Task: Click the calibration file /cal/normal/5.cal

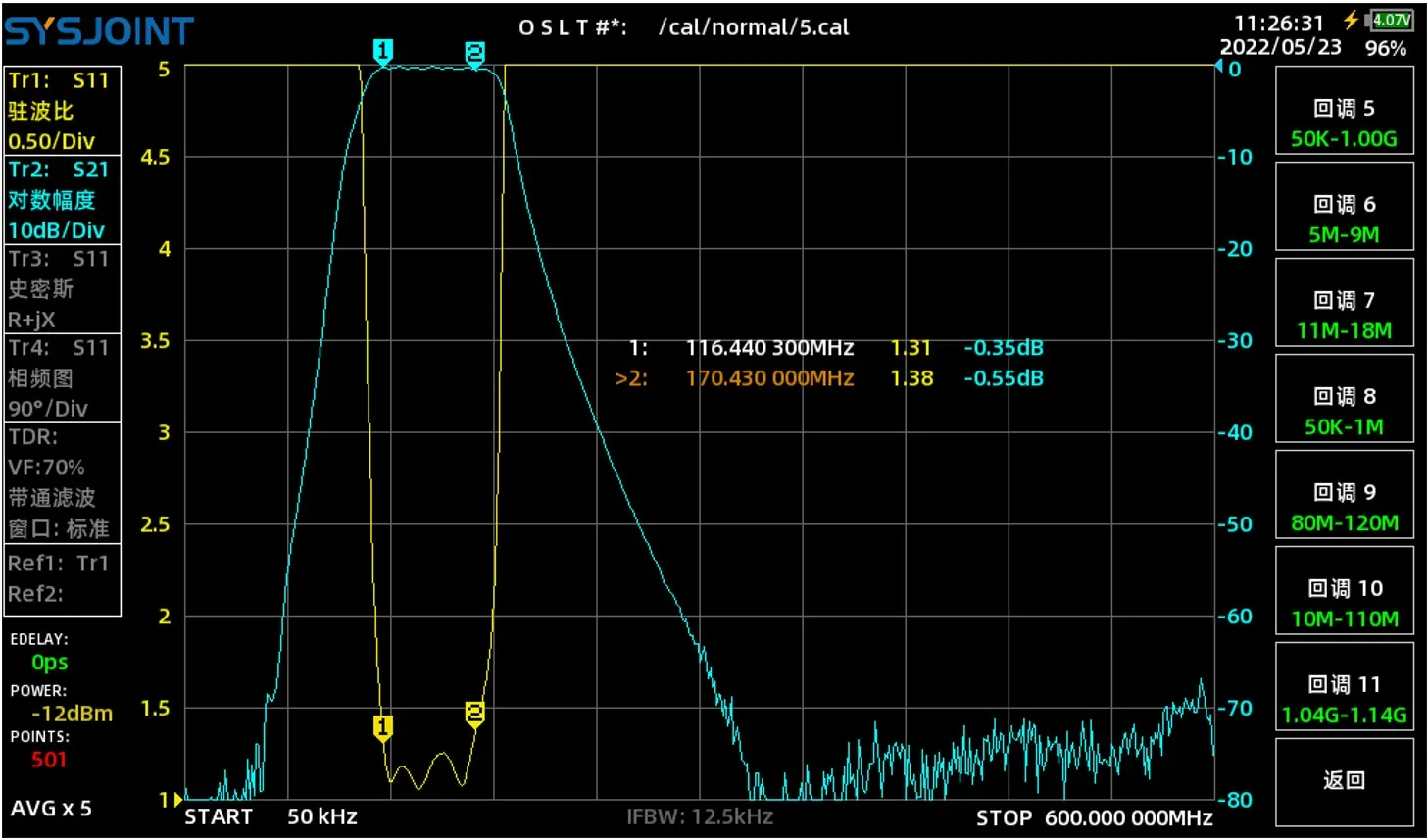Action: (x=754, y=27)
